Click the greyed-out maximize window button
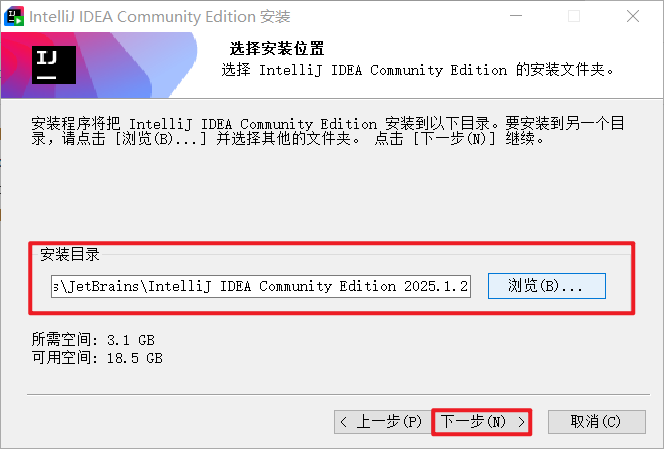Viewport: 664px width, 449px height. pyautogui.click(x=574, y=16)
